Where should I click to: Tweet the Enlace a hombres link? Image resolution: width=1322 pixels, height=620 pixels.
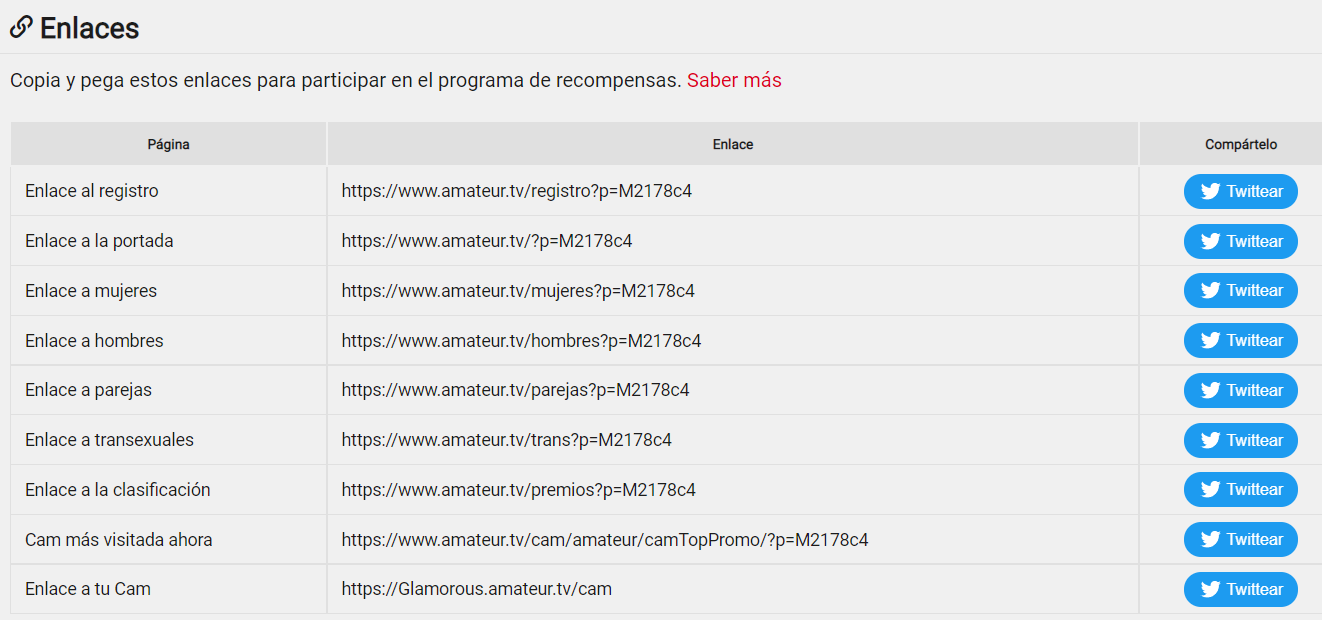(x=1240, y=340)
